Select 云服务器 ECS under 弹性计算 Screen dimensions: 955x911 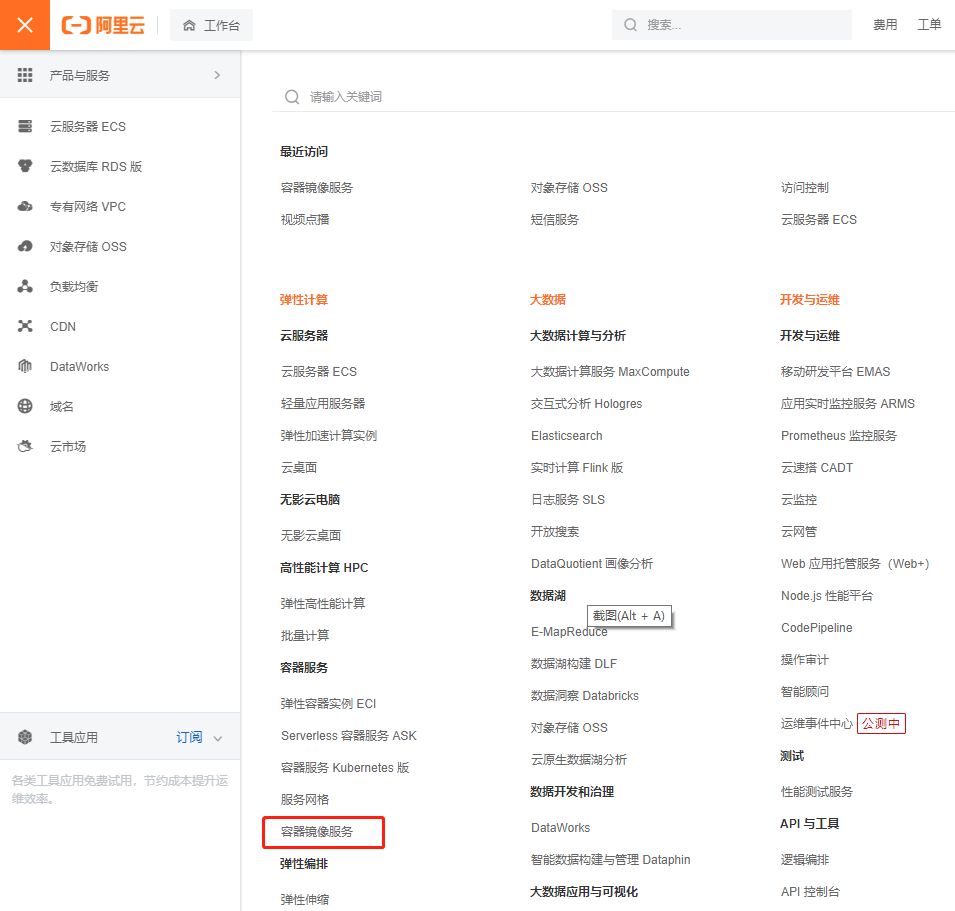click(x=319, y=371)
